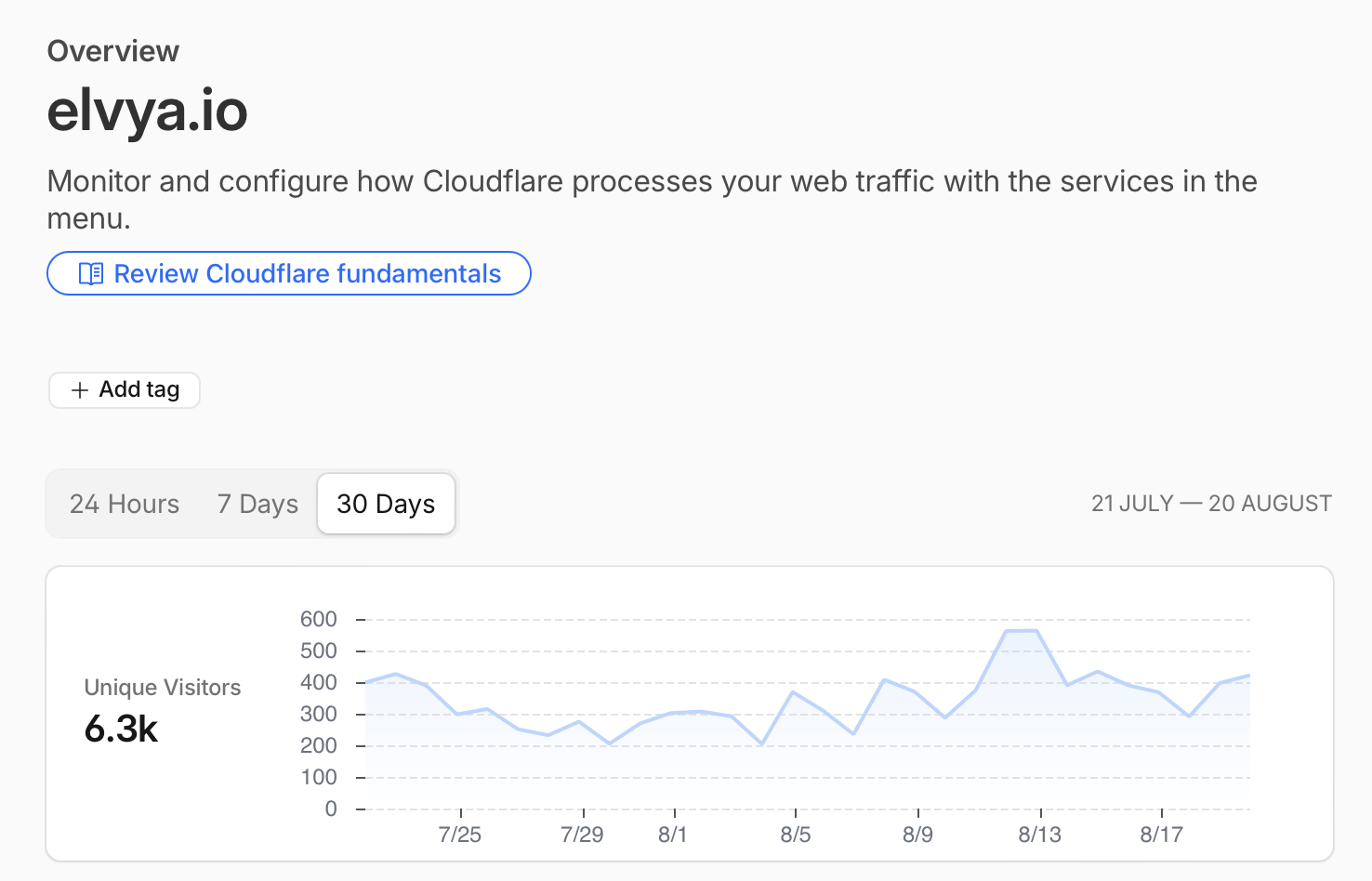Click the 200 y-axis label

pos(319,745)
